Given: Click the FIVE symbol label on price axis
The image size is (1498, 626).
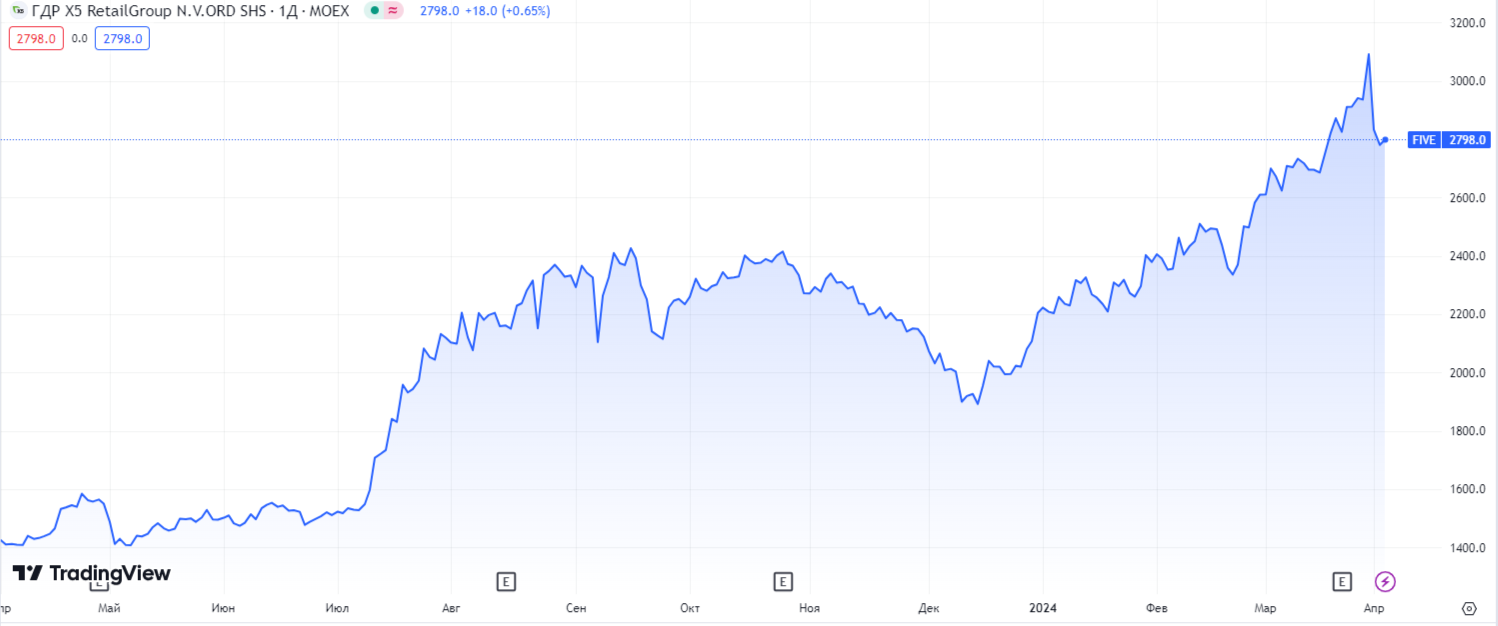Looking at the screenshot, I should pyautogui.click(x=1425, y=140).
